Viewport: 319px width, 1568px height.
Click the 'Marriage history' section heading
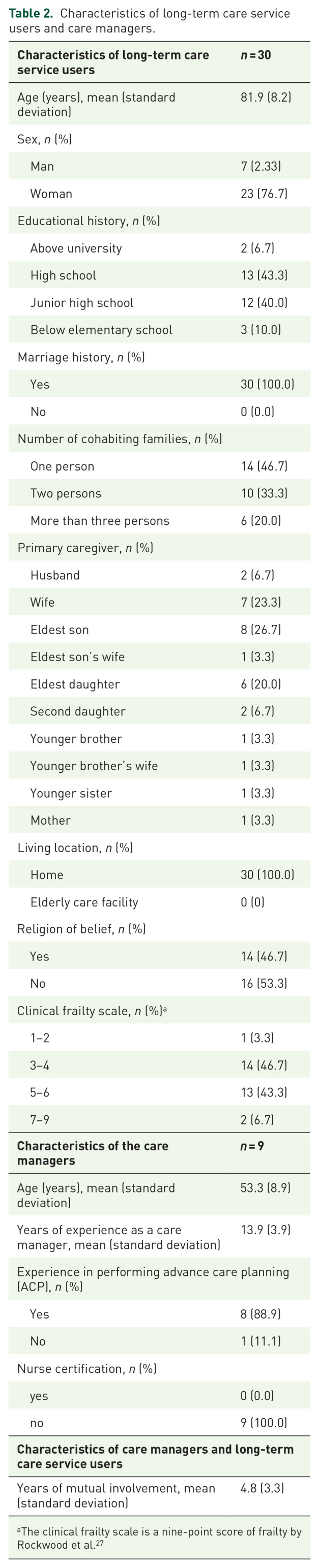pyautogui.click(x=80, y=357)
